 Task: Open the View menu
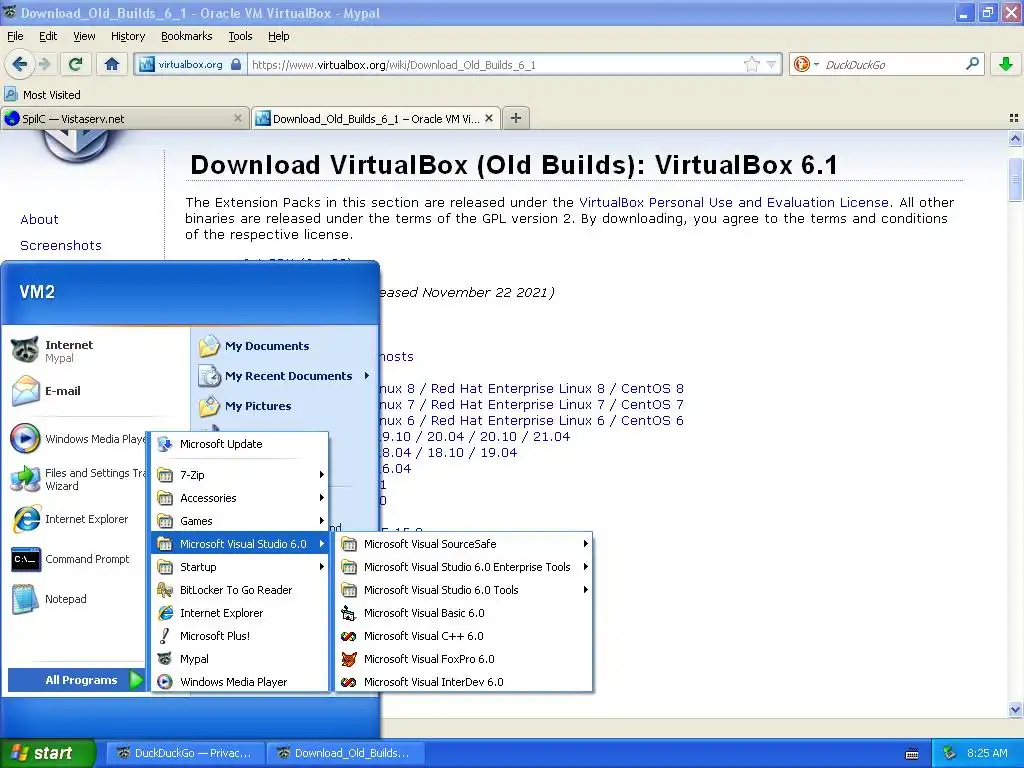(84, 36)
